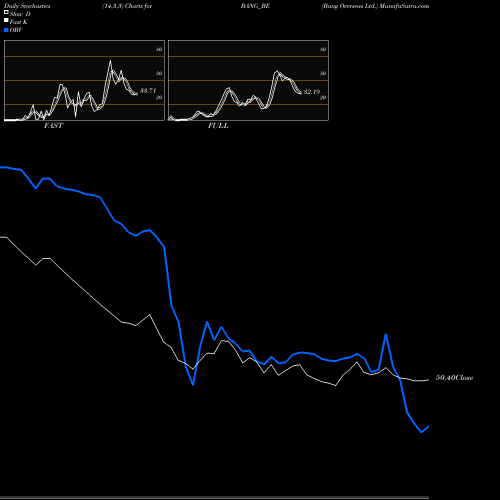
Task: Click the 'FULL' chart label
Action: tap(218, 126)
